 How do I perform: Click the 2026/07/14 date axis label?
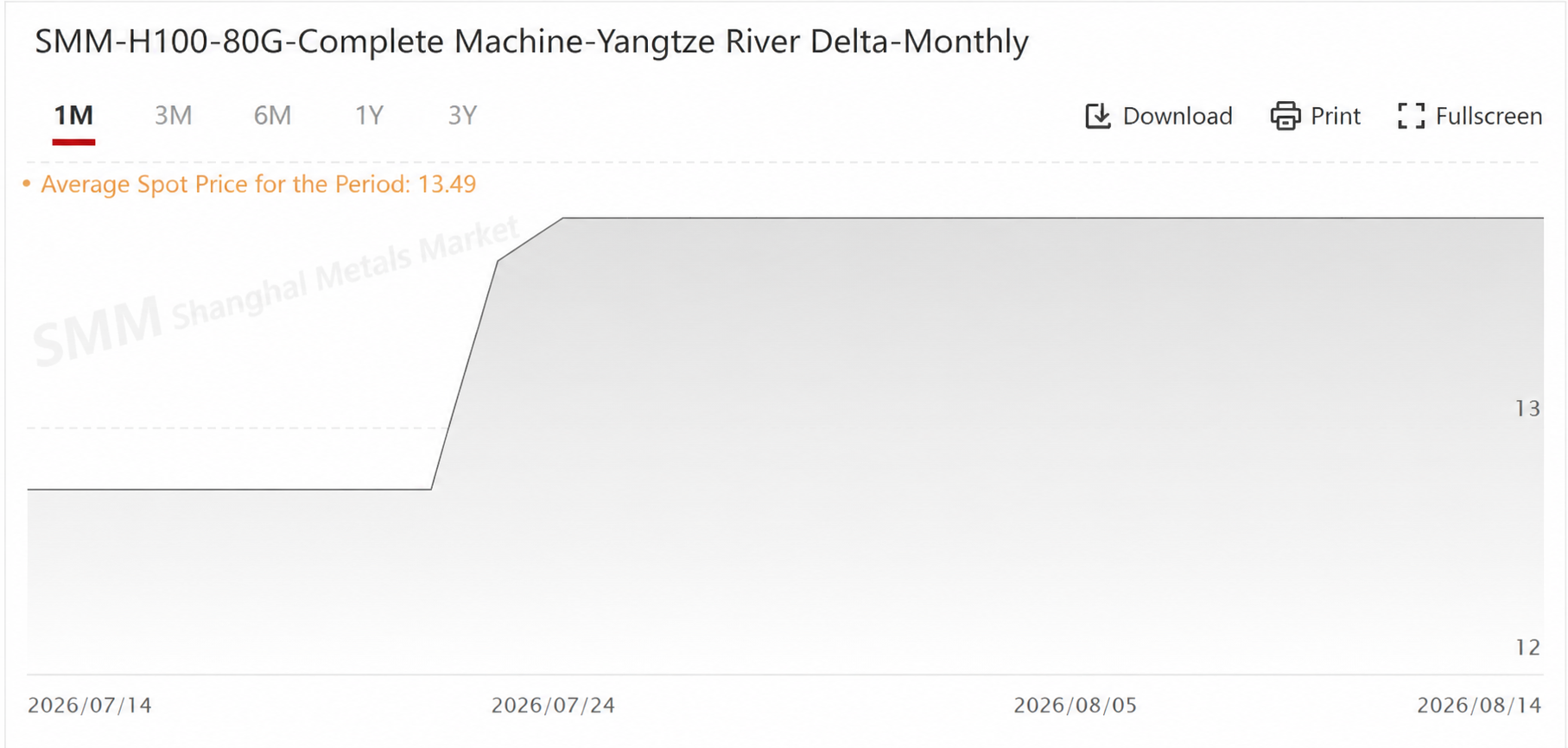pyautogui.click(x=90, y=706)
